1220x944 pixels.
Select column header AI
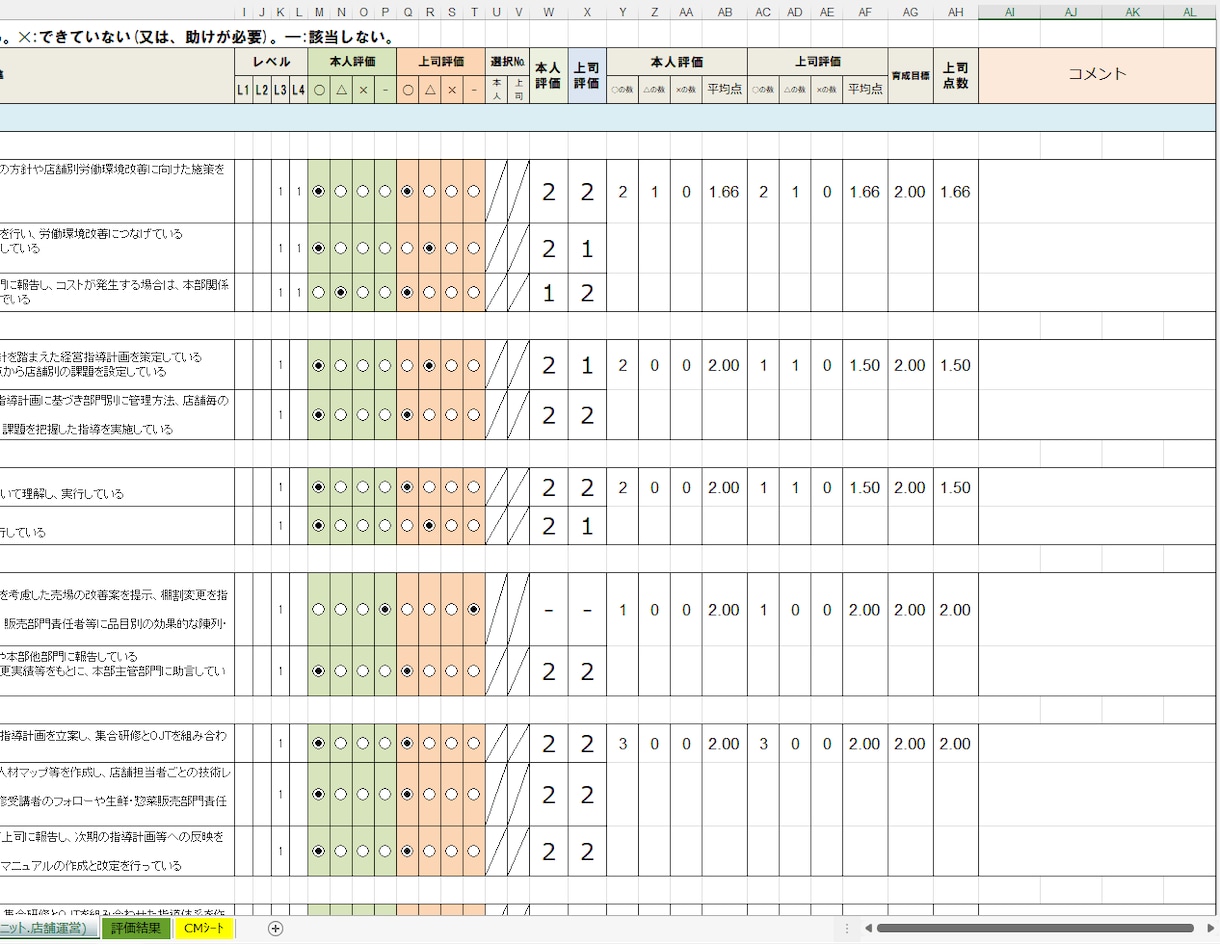[1009, 12]
